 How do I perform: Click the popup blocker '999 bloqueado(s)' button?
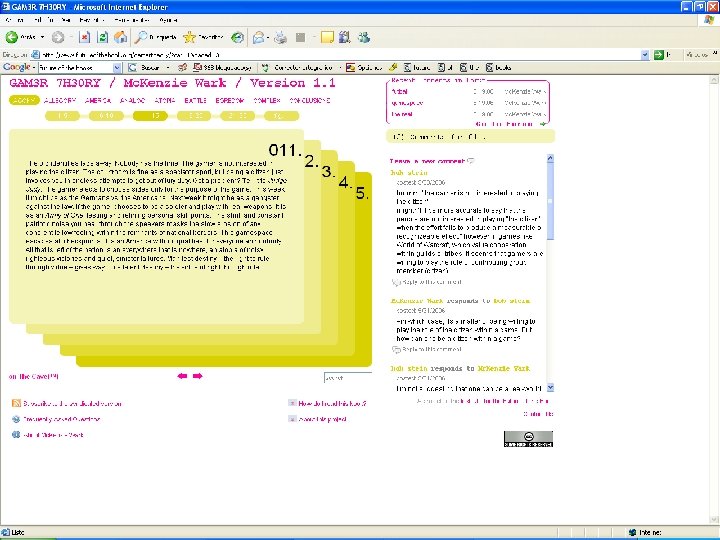[222, 68]
